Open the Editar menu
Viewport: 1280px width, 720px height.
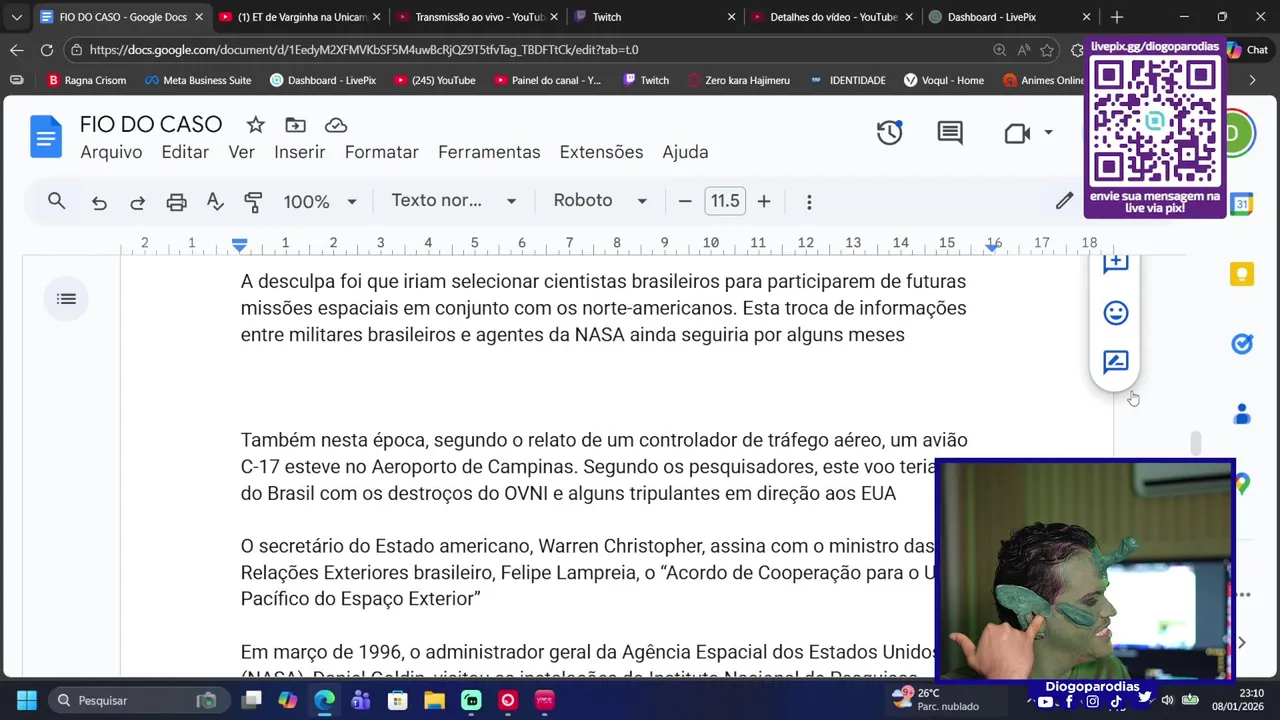(x=185, y=152)
